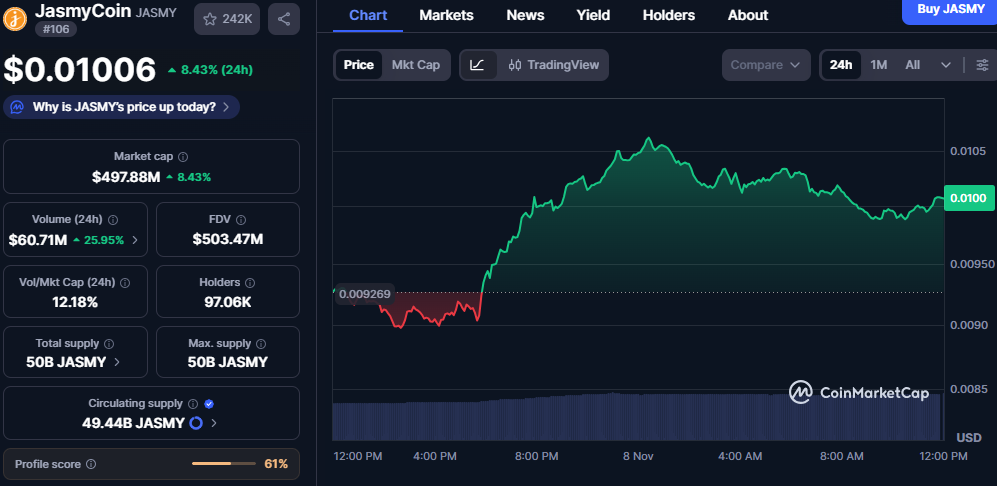Go to the Holders tab
Screen dimensions: 997x486
coord(668,15)
